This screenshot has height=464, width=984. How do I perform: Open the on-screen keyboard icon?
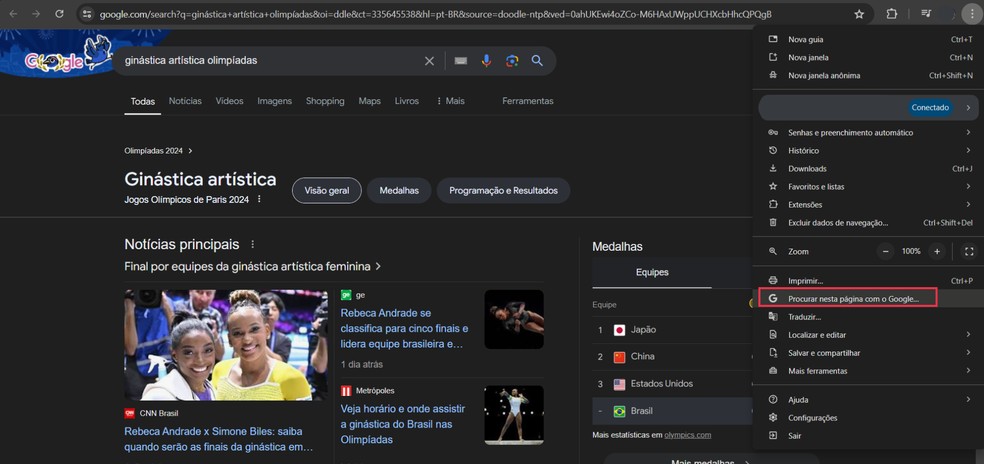[x=461, y=61]
